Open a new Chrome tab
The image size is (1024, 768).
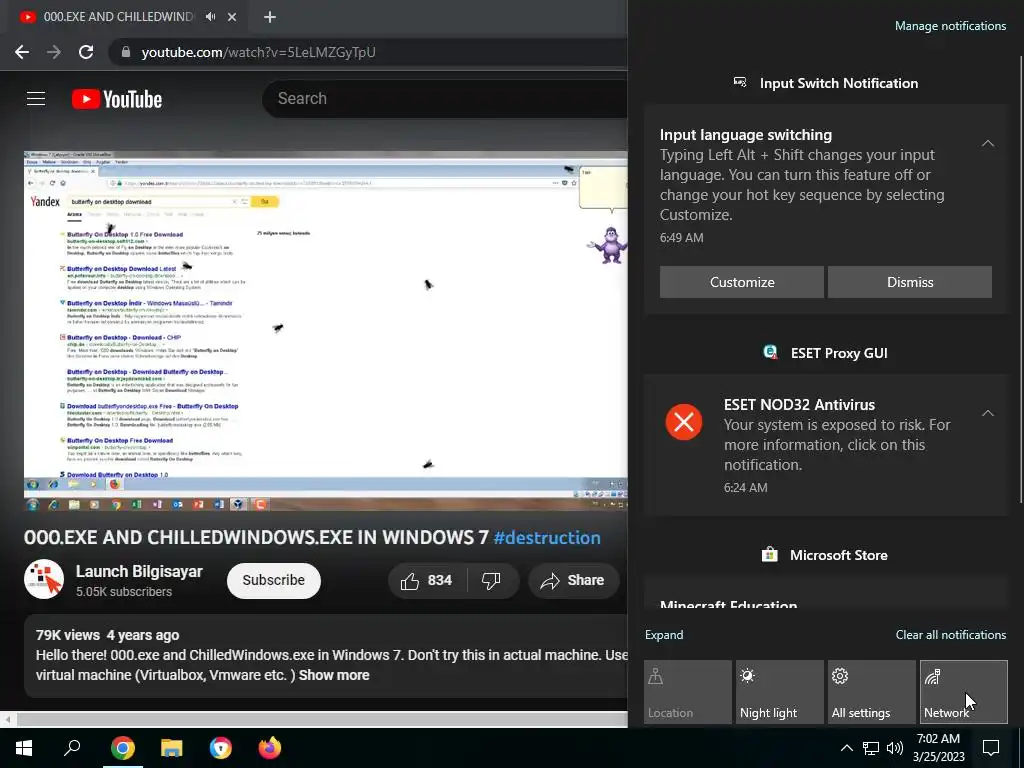click(270, 17)
